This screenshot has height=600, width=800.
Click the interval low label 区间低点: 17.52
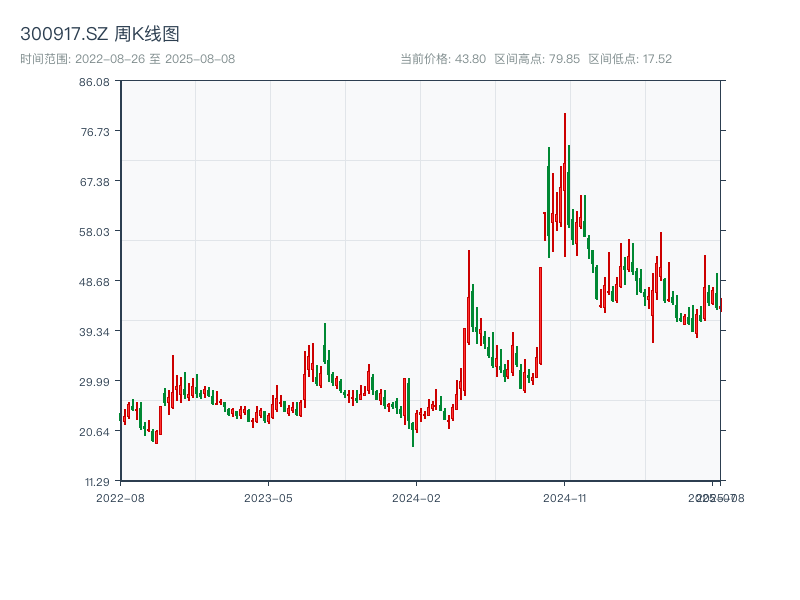tap(630, 59)
